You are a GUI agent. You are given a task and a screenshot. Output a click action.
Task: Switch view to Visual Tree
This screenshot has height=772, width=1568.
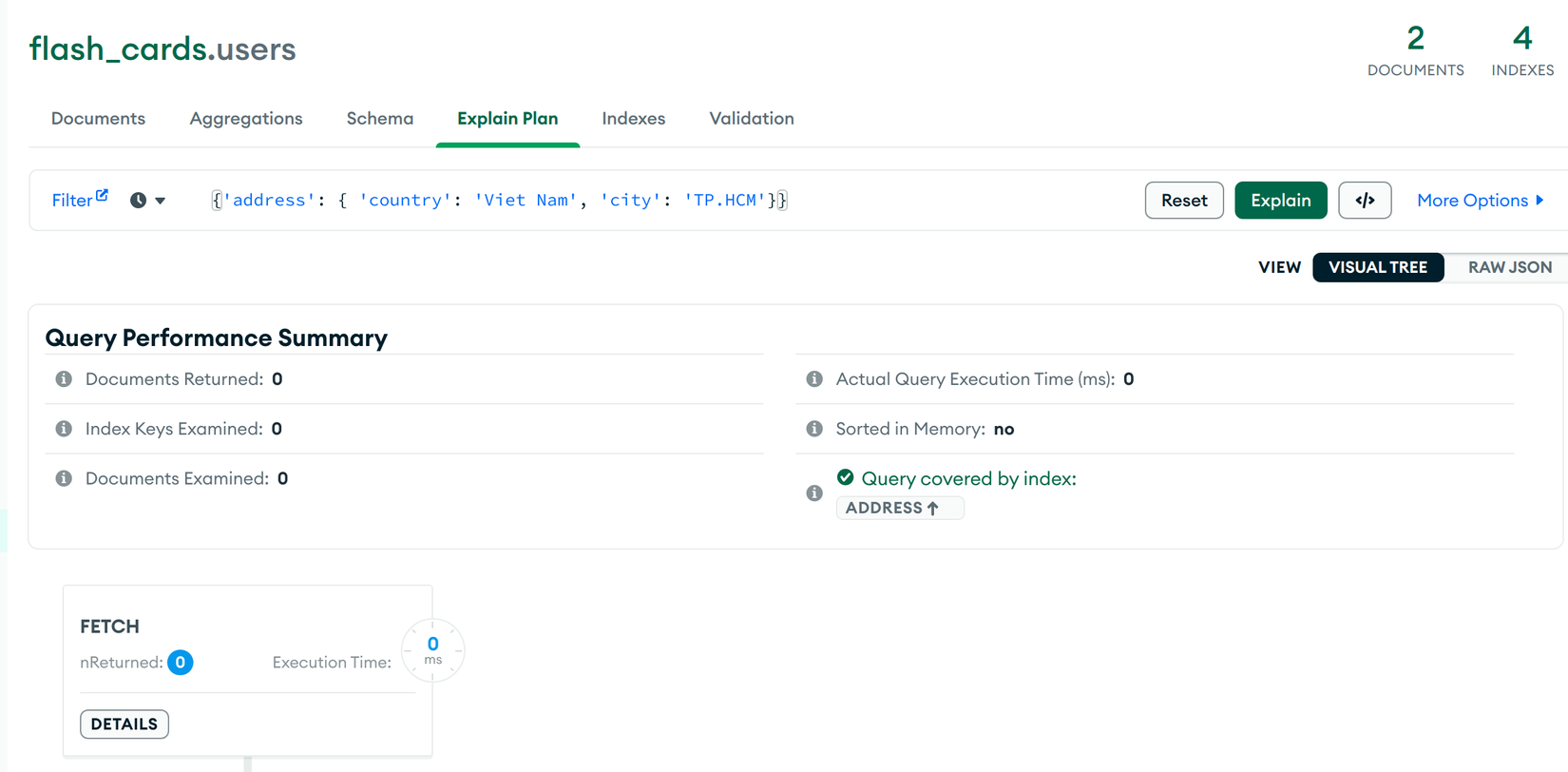[1378, 267]
